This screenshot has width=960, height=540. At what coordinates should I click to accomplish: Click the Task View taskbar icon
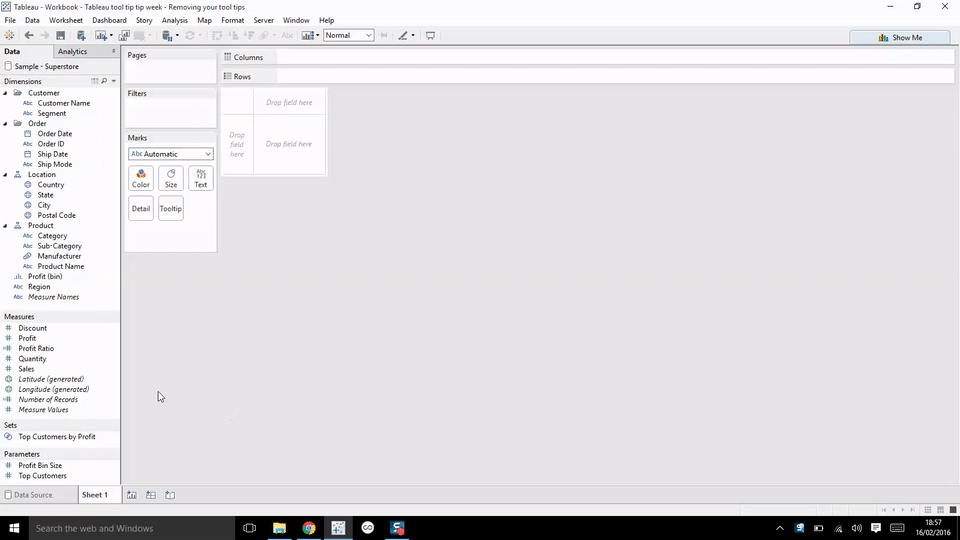(249, 528)
